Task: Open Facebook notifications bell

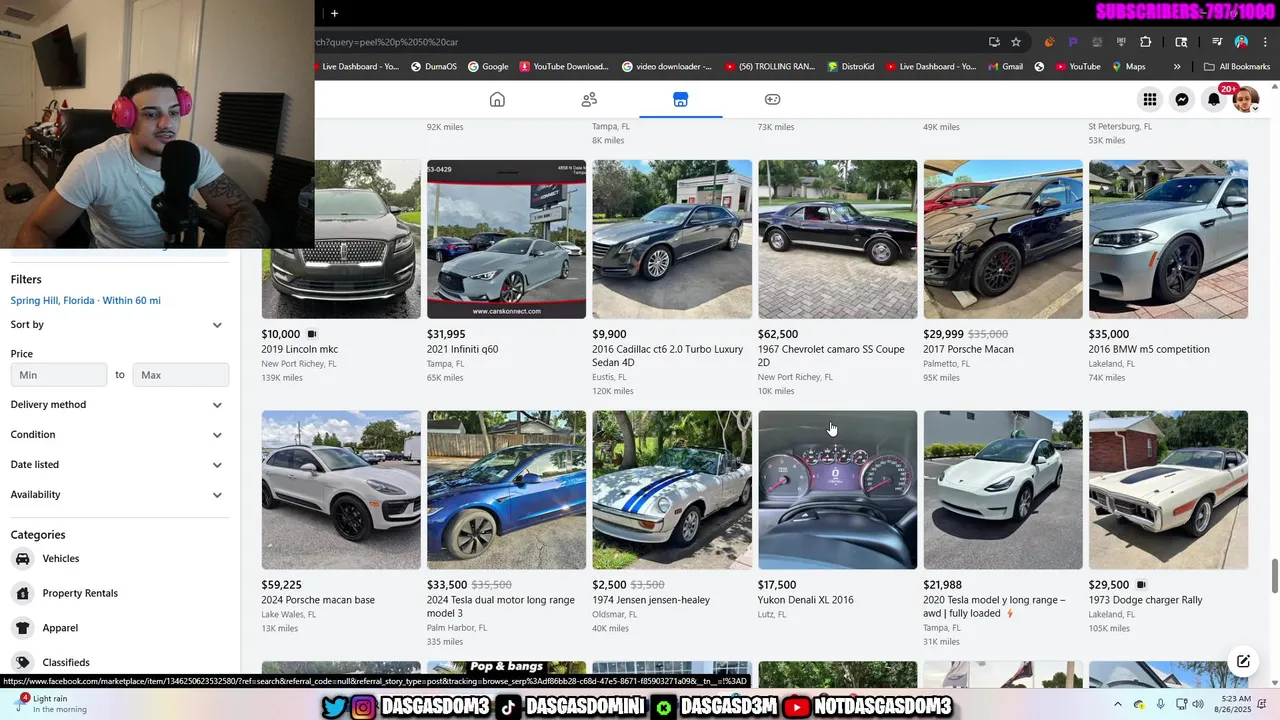Action: (1214, 99)
